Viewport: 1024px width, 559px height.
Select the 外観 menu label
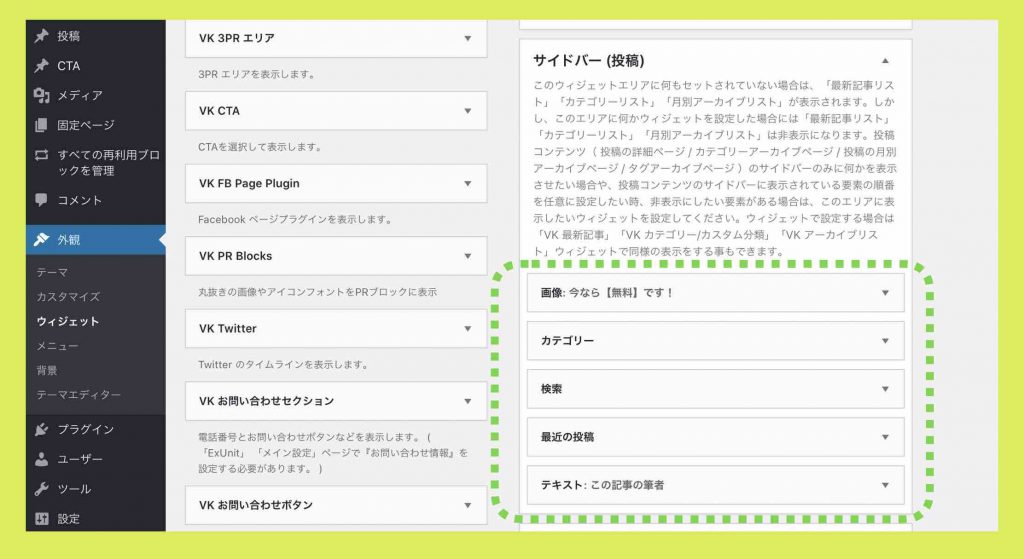[x=69, y=240]
